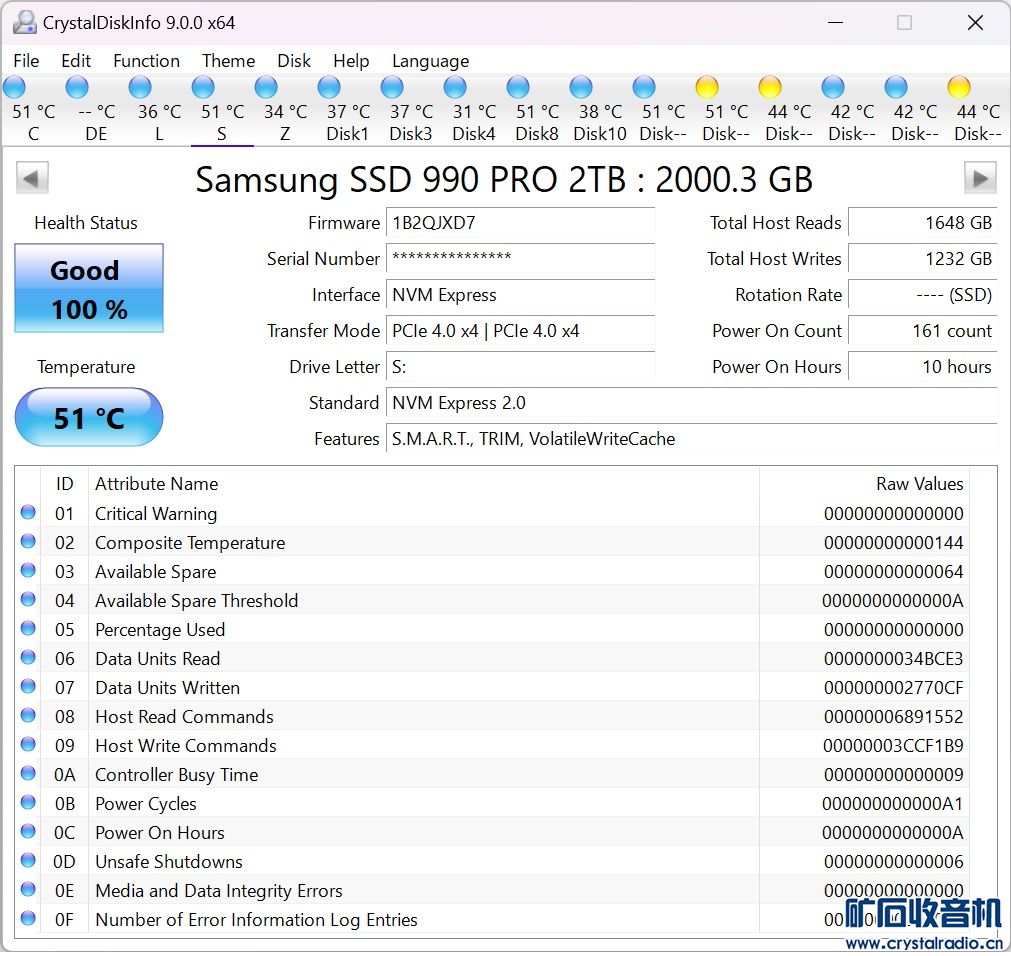The width and height of the screenshot is (1011, 956).
Task: Select the Z drive disk icon
Action: point(266,88)
